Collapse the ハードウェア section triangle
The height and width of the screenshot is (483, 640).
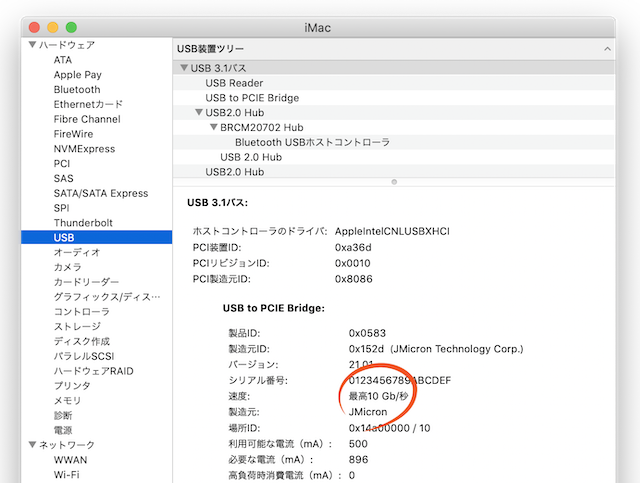33,45
